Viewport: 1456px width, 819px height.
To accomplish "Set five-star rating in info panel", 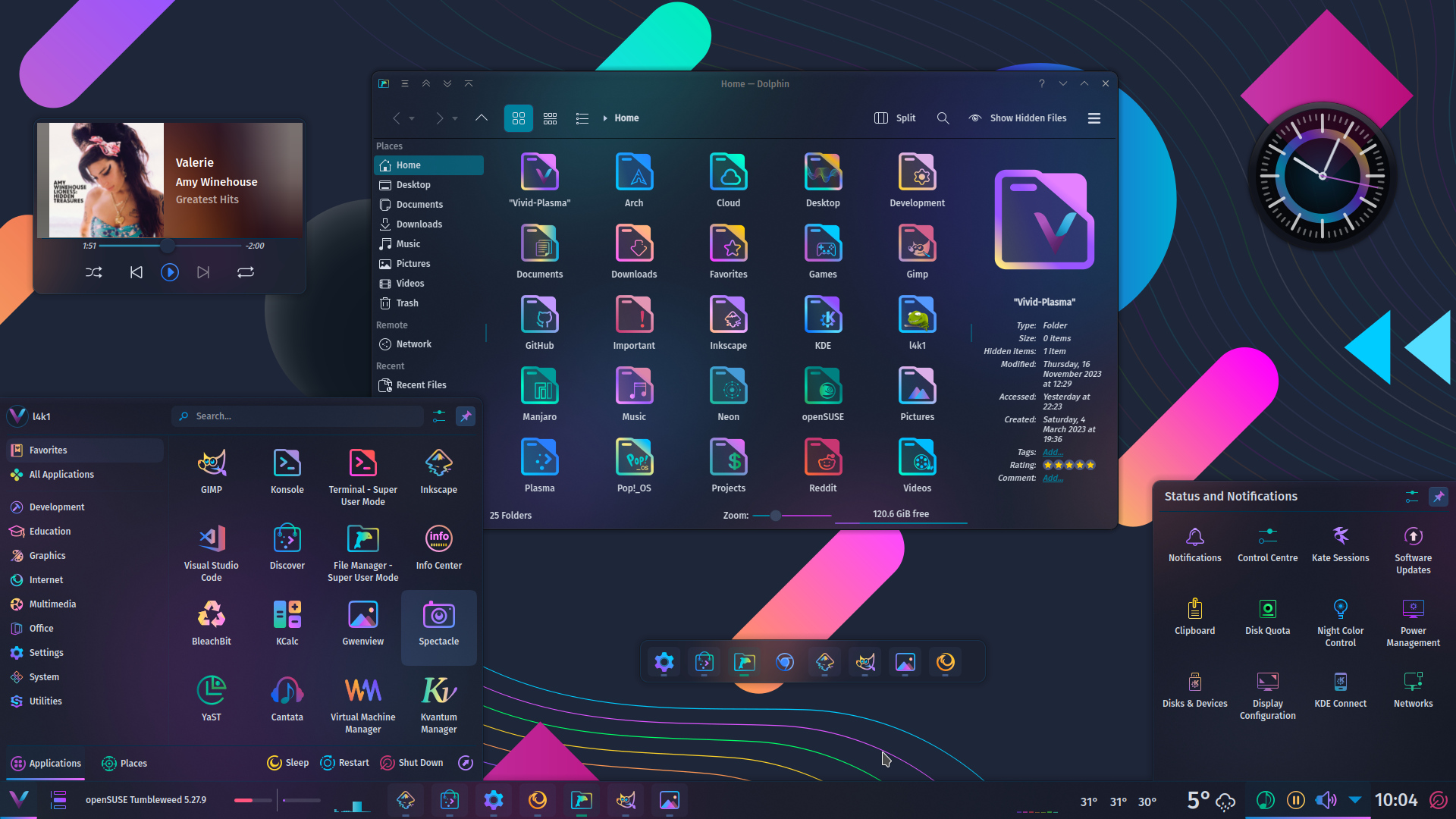I will [x=1090, y=465].
